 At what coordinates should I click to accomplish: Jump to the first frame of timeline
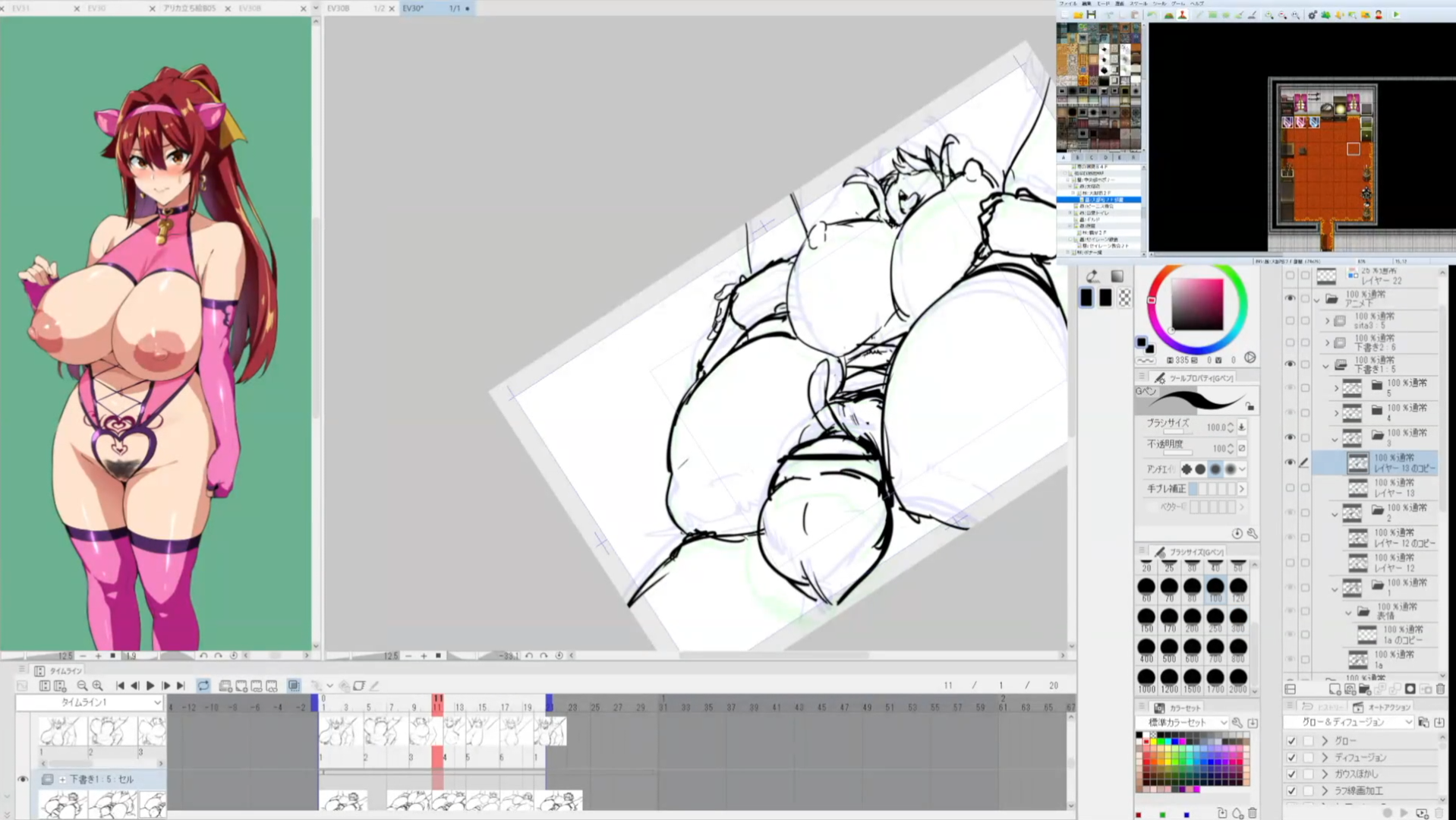pyautogui.click(x=120, y=686)
